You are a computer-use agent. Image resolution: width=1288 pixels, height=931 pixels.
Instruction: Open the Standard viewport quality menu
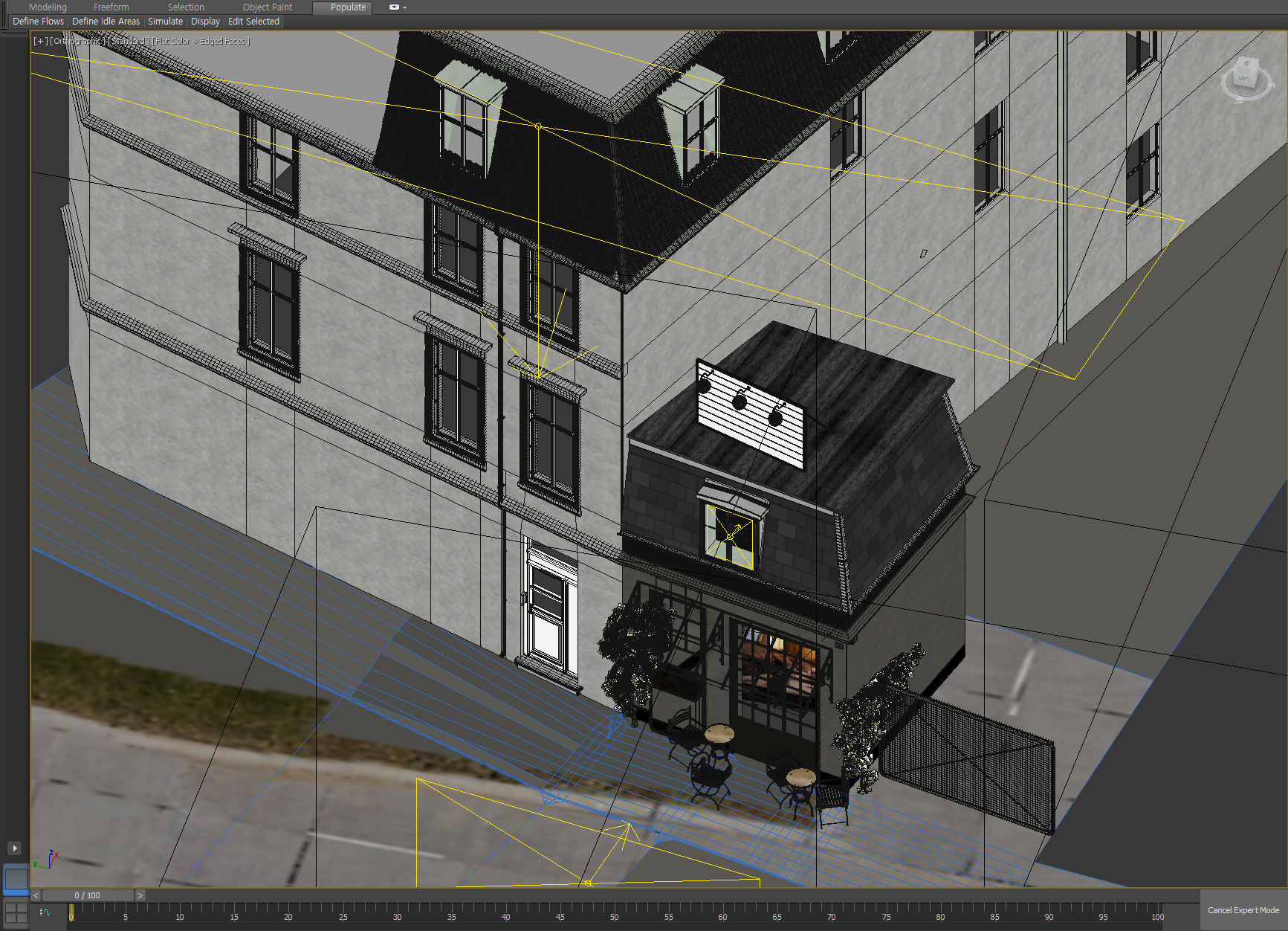coord(128,41)
